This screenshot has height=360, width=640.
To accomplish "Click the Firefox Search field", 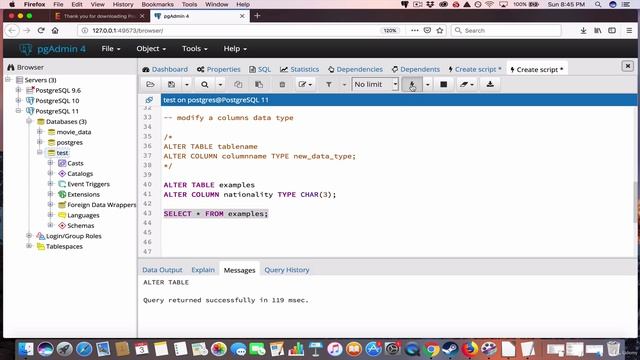I will point(506,31).
